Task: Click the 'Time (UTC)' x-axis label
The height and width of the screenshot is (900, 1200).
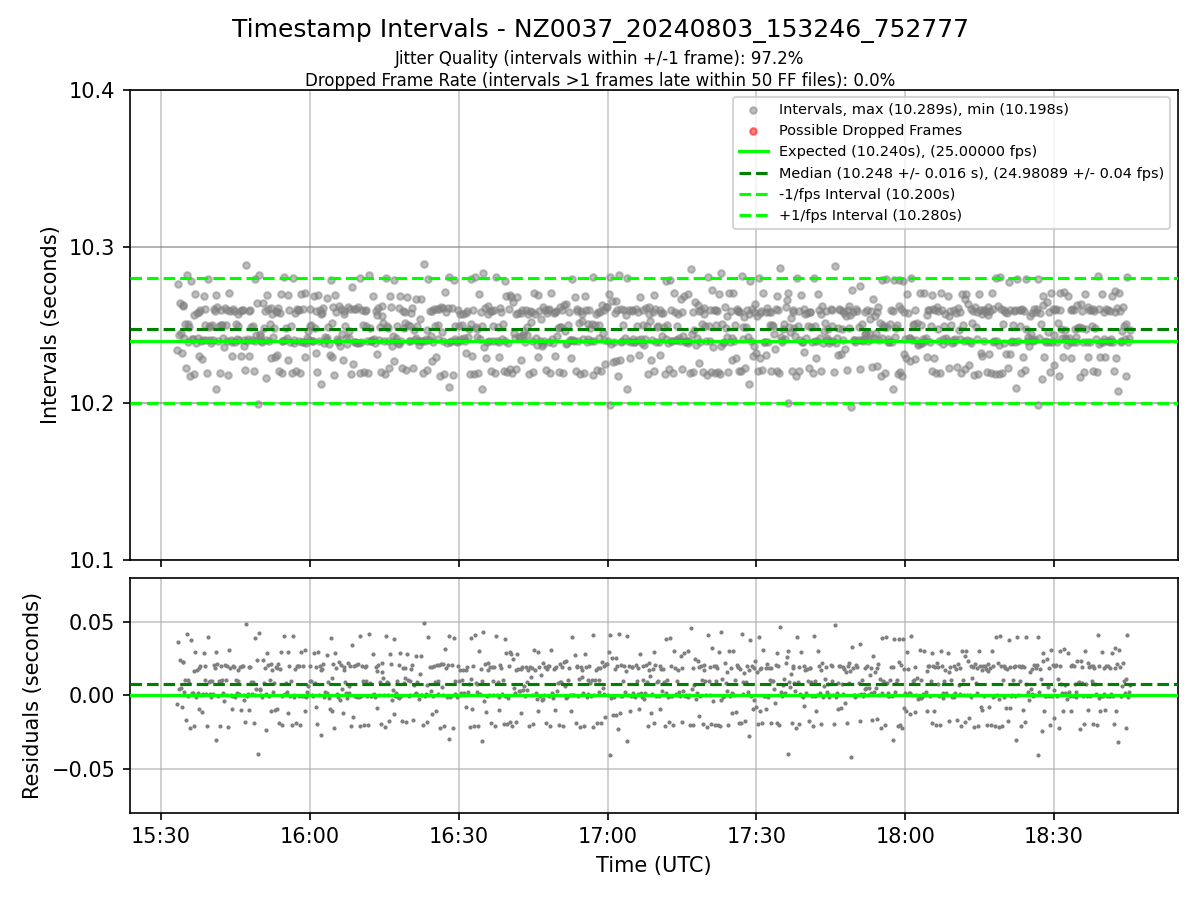Action: point(653,865)
